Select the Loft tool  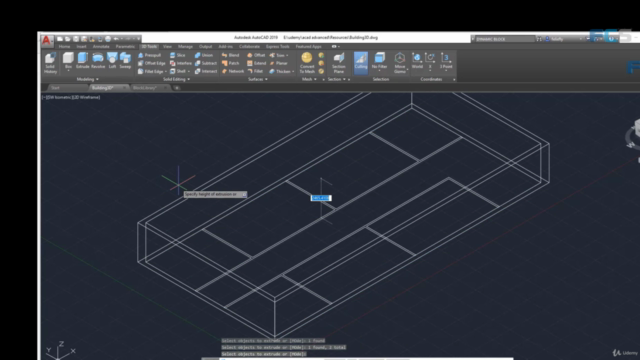click(112, 60)
